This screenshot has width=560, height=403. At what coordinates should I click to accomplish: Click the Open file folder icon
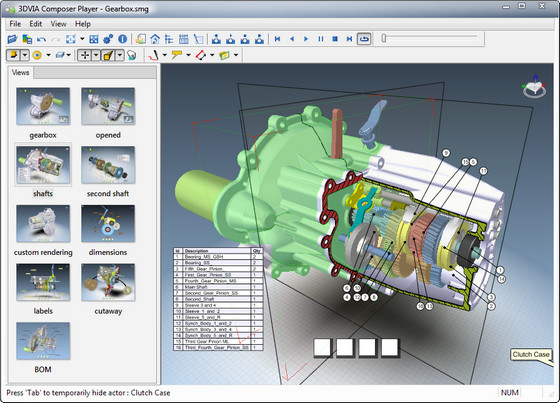click(x=12, y=39)
